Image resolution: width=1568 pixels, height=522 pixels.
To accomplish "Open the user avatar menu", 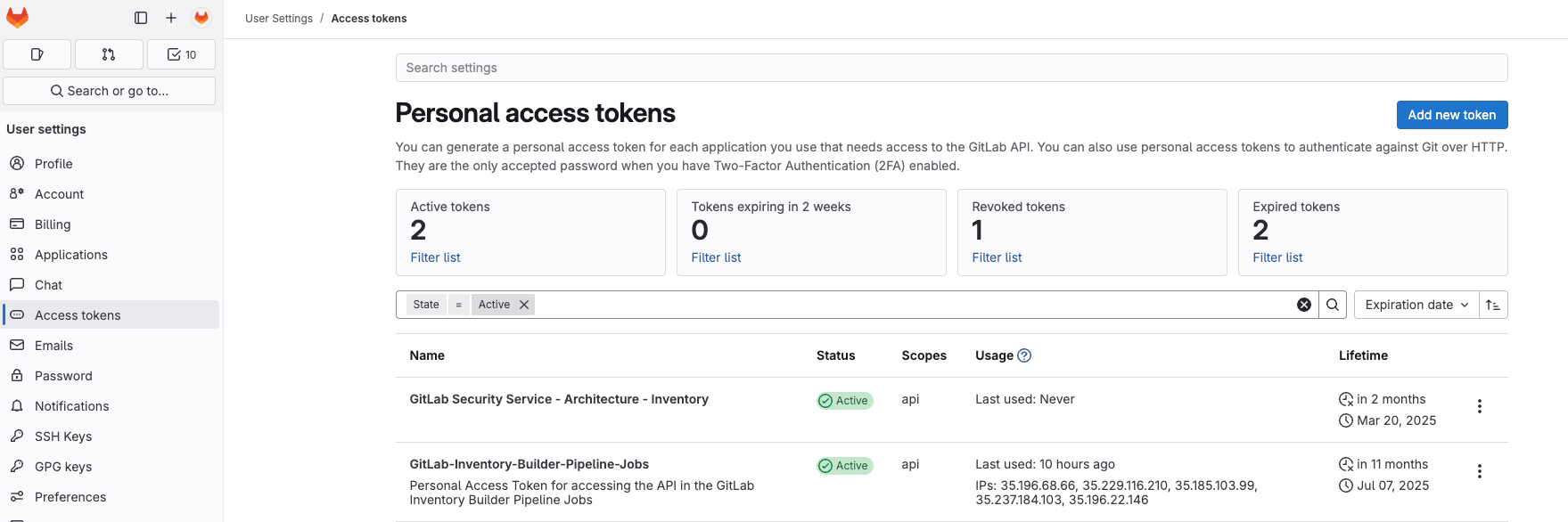I will (x=201, y=18).
